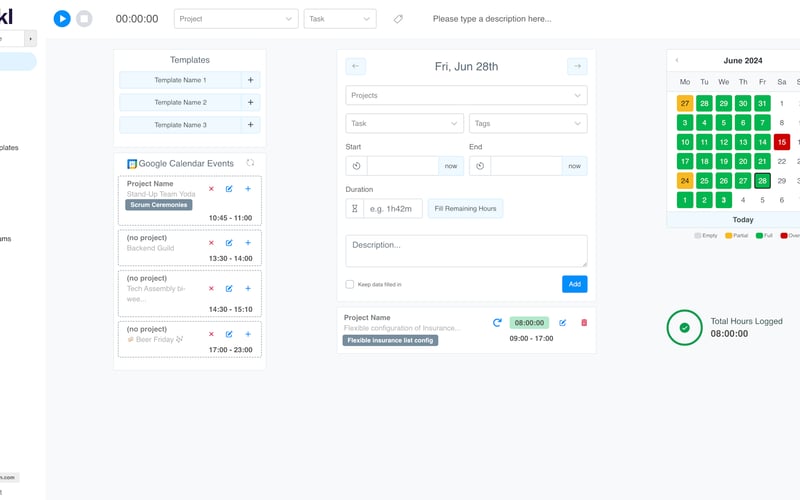Add the Tech Assembly event

[248, 289]
